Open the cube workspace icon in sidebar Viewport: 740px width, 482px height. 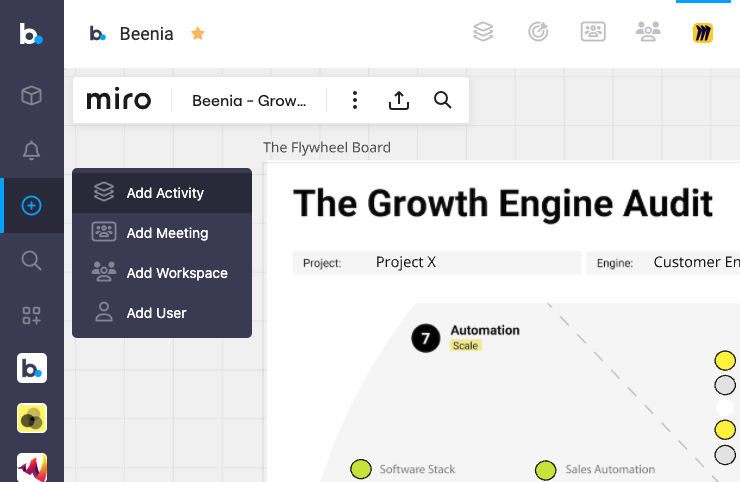[31, 95]
